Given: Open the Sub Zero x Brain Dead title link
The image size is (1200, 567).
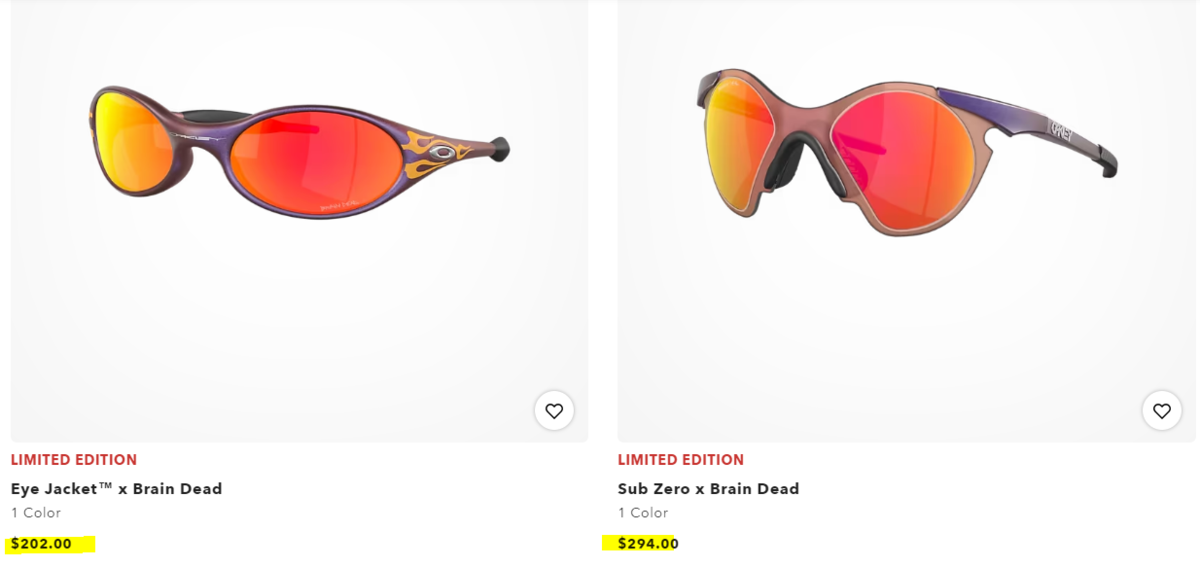Looking at the screenshot, I should coord(708,489).
